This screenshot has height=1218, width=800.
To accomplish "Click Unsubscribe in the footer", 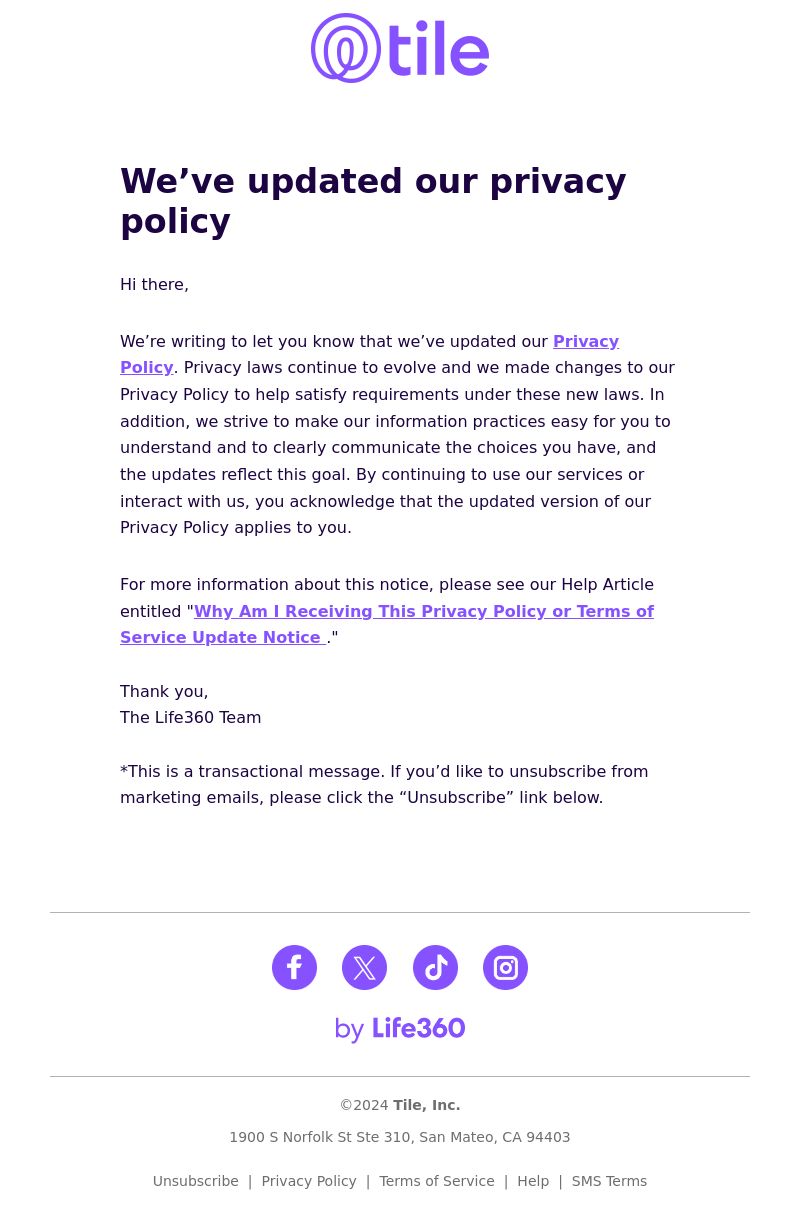I will pos(196,1181).
